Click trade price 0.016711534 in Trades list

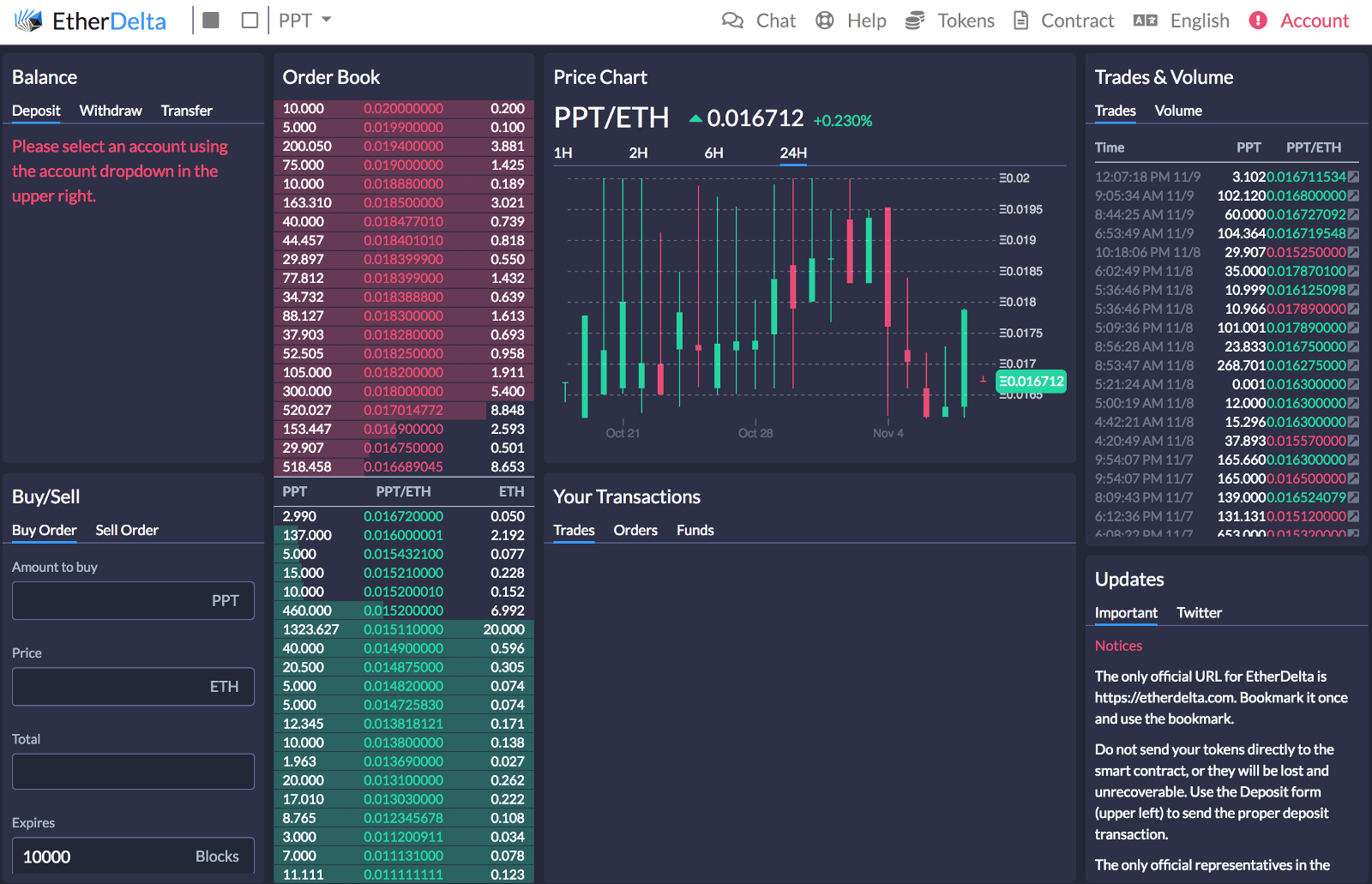coord(1306,177)
